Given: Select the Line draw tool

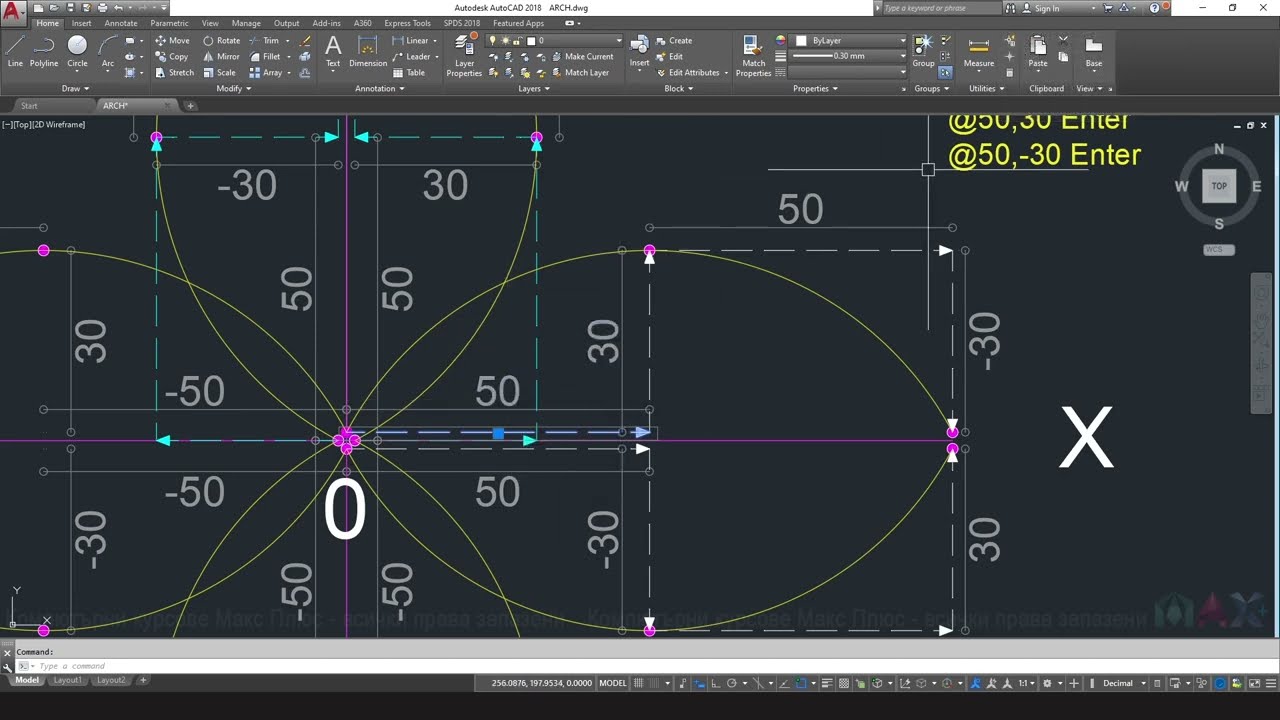Looking at the screenshot, I should point(15,51).
